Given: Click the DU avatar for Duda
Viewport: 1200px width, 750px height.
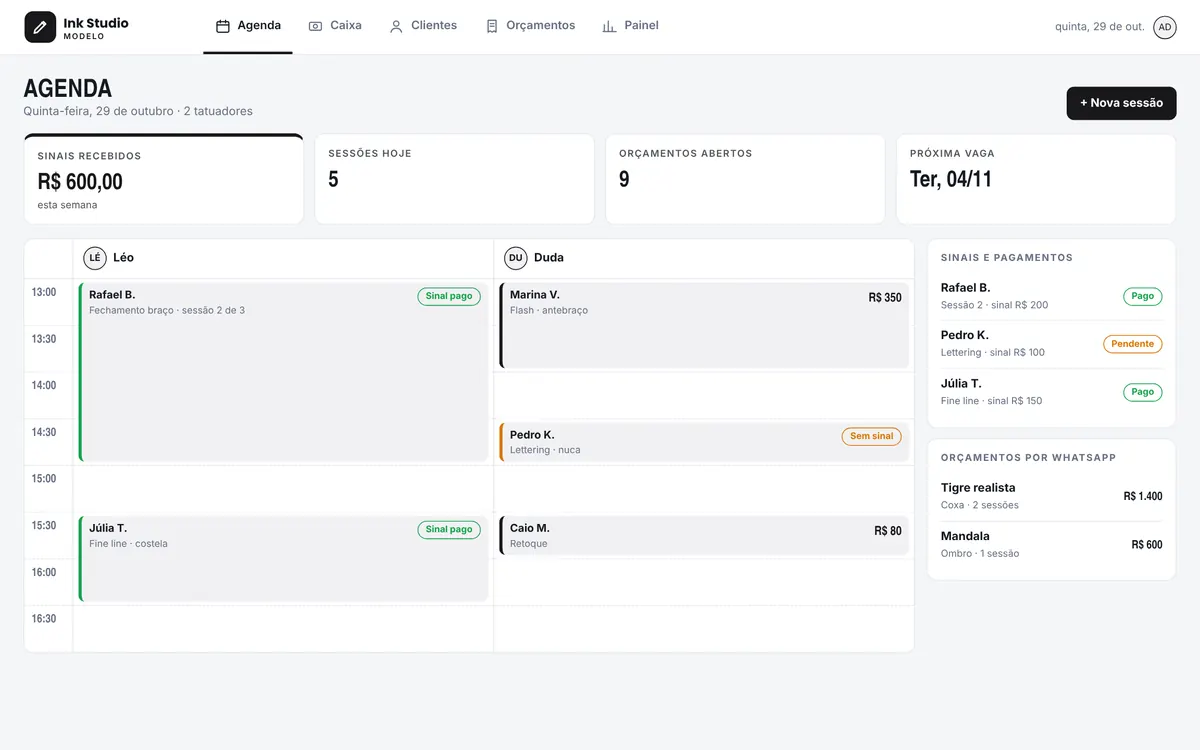Looking at the screenshot, I should [516, 258].
